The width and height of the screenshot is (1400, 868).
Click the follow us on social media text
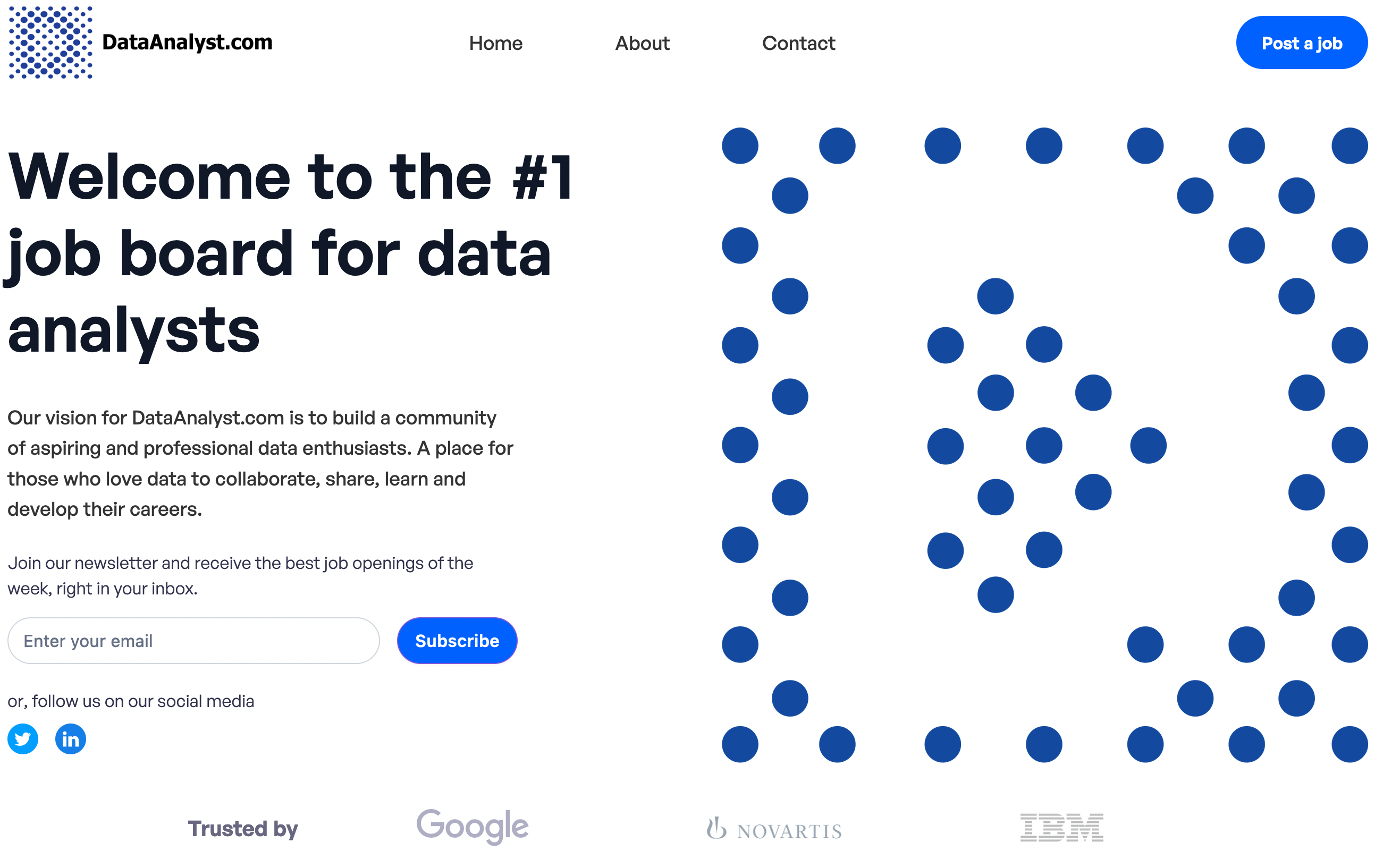(x=131, y=700)
